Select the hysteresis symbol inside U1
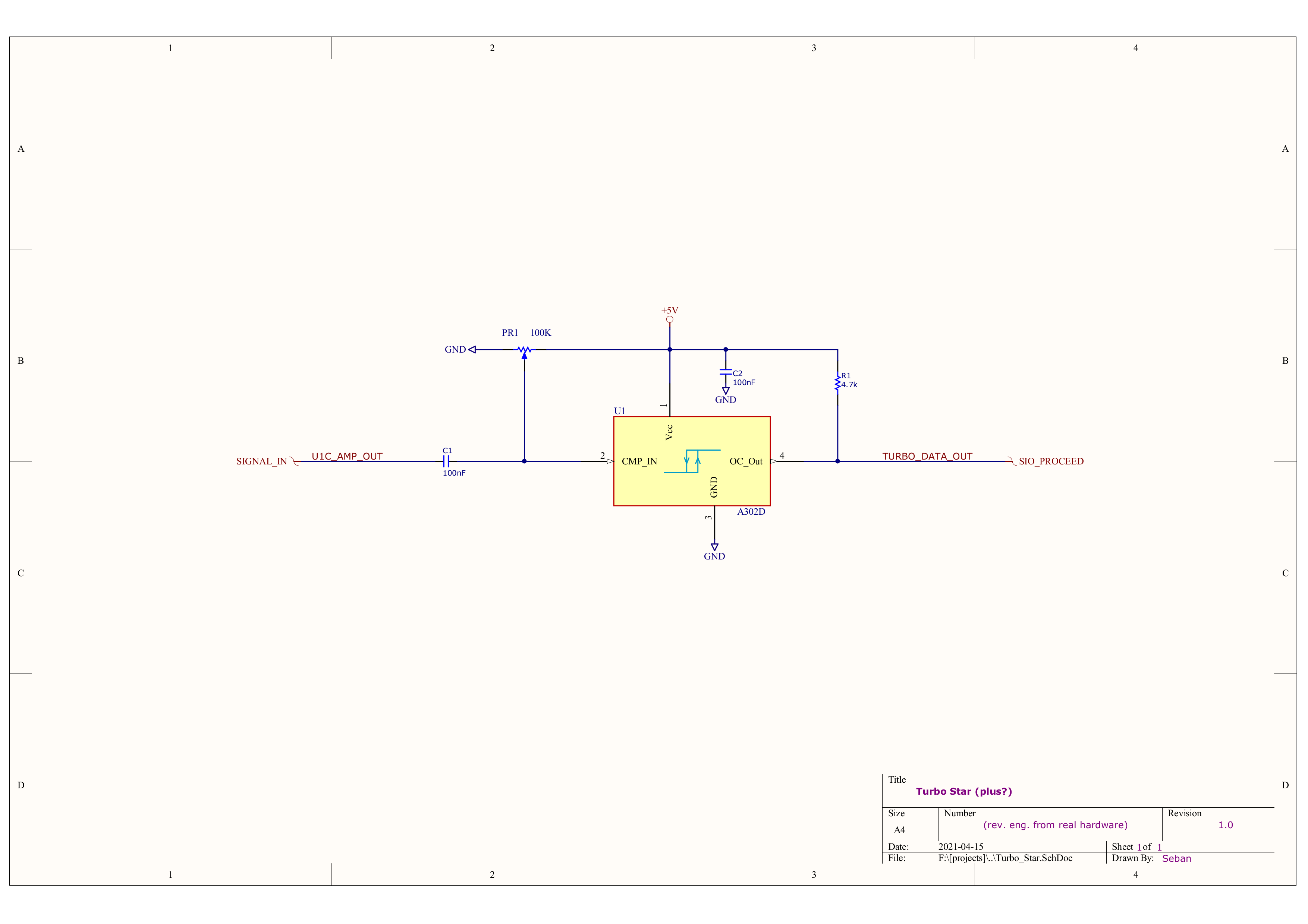This screenshot has height=924, width=1308. (692, 461)
